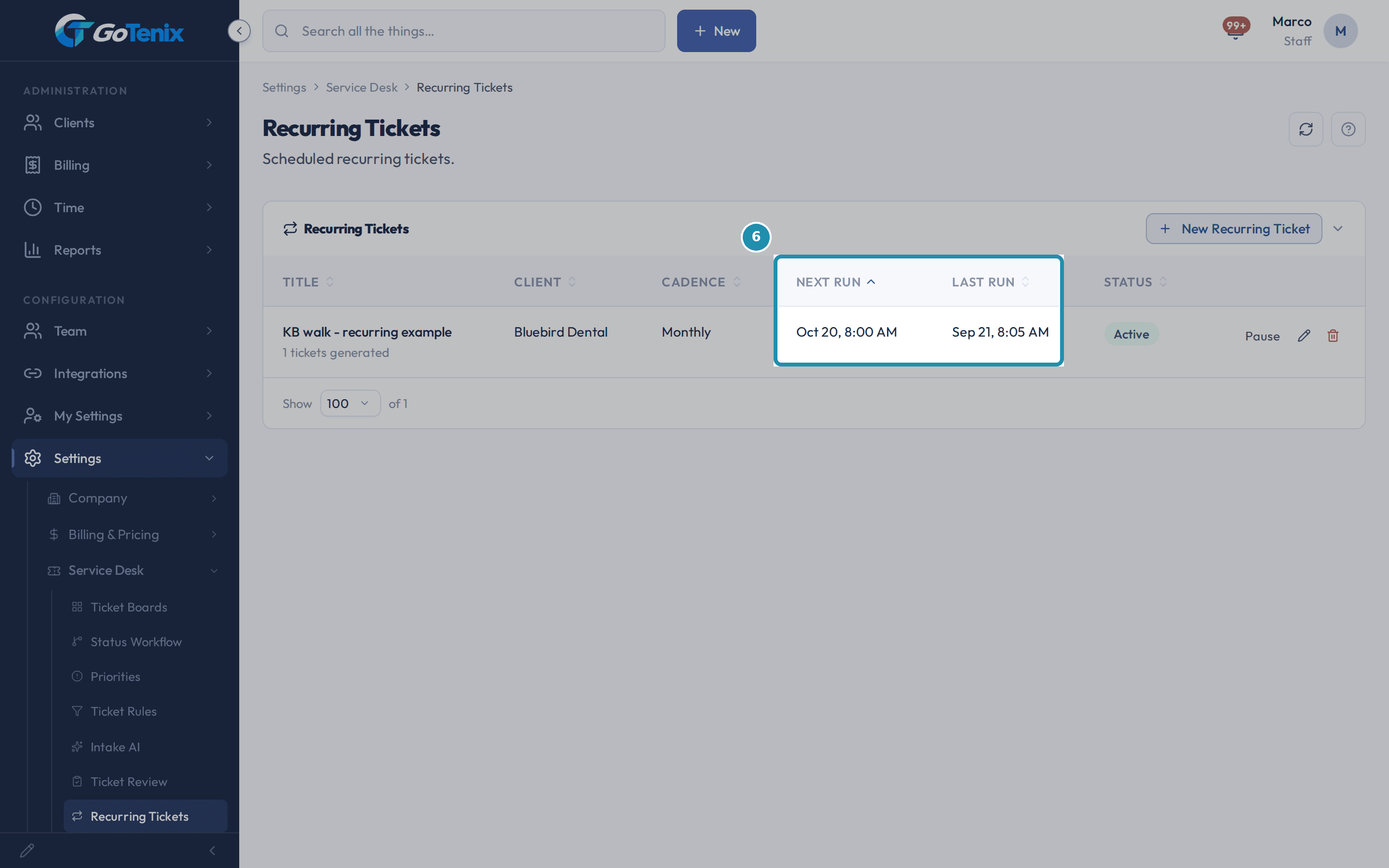
Task: Open Ticket Boards settings
Action: [x=145, y=607]
